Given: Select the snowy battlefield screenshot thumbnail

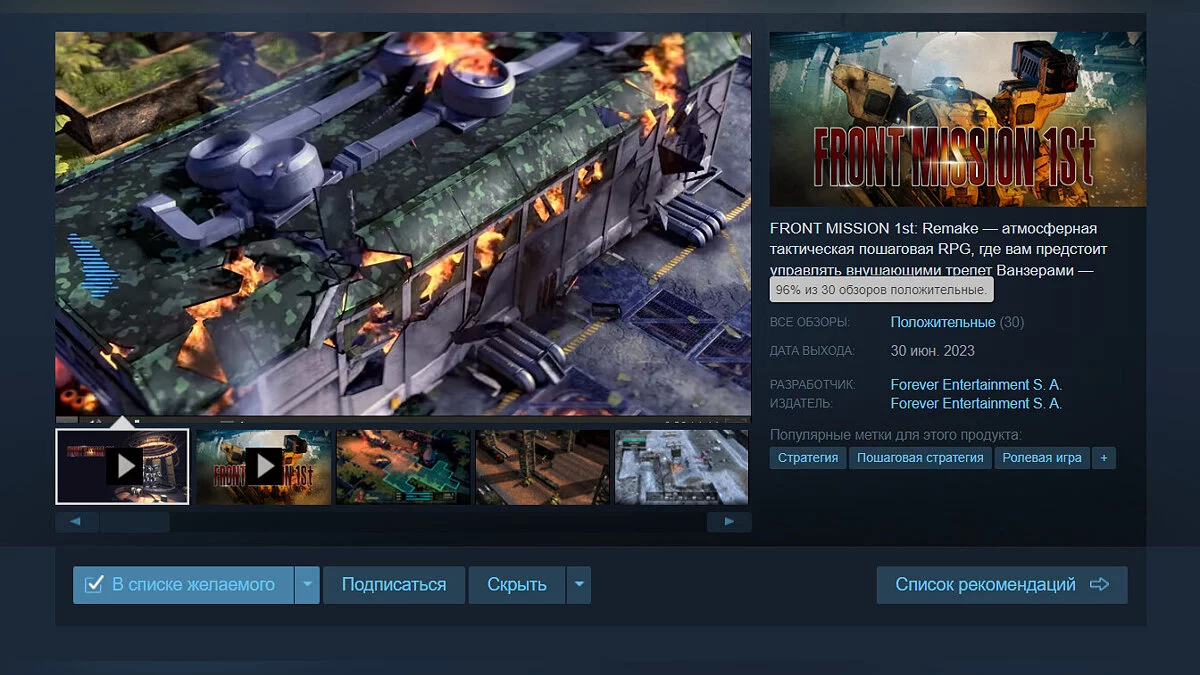Looking at the screenshot, I should coord(681,466).
